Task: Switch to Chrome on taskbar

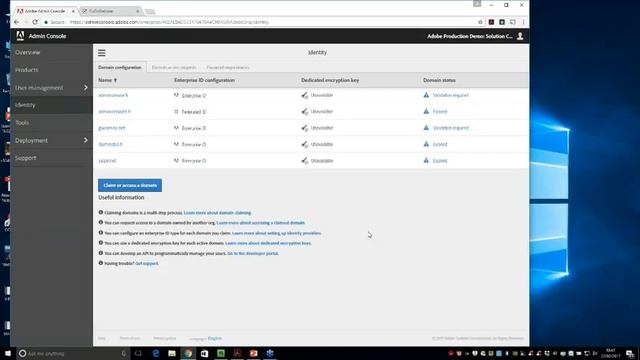Action: pos(188,353)
